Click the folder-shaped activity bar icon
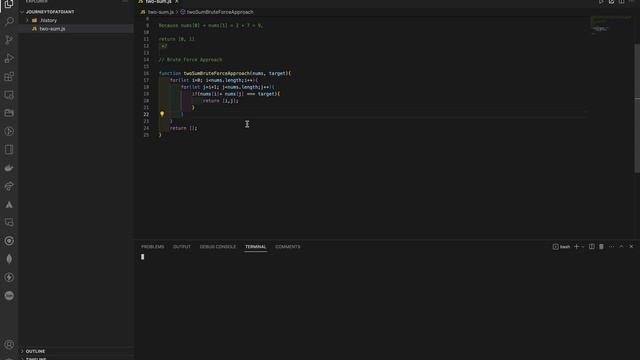 tap(9, 113)
